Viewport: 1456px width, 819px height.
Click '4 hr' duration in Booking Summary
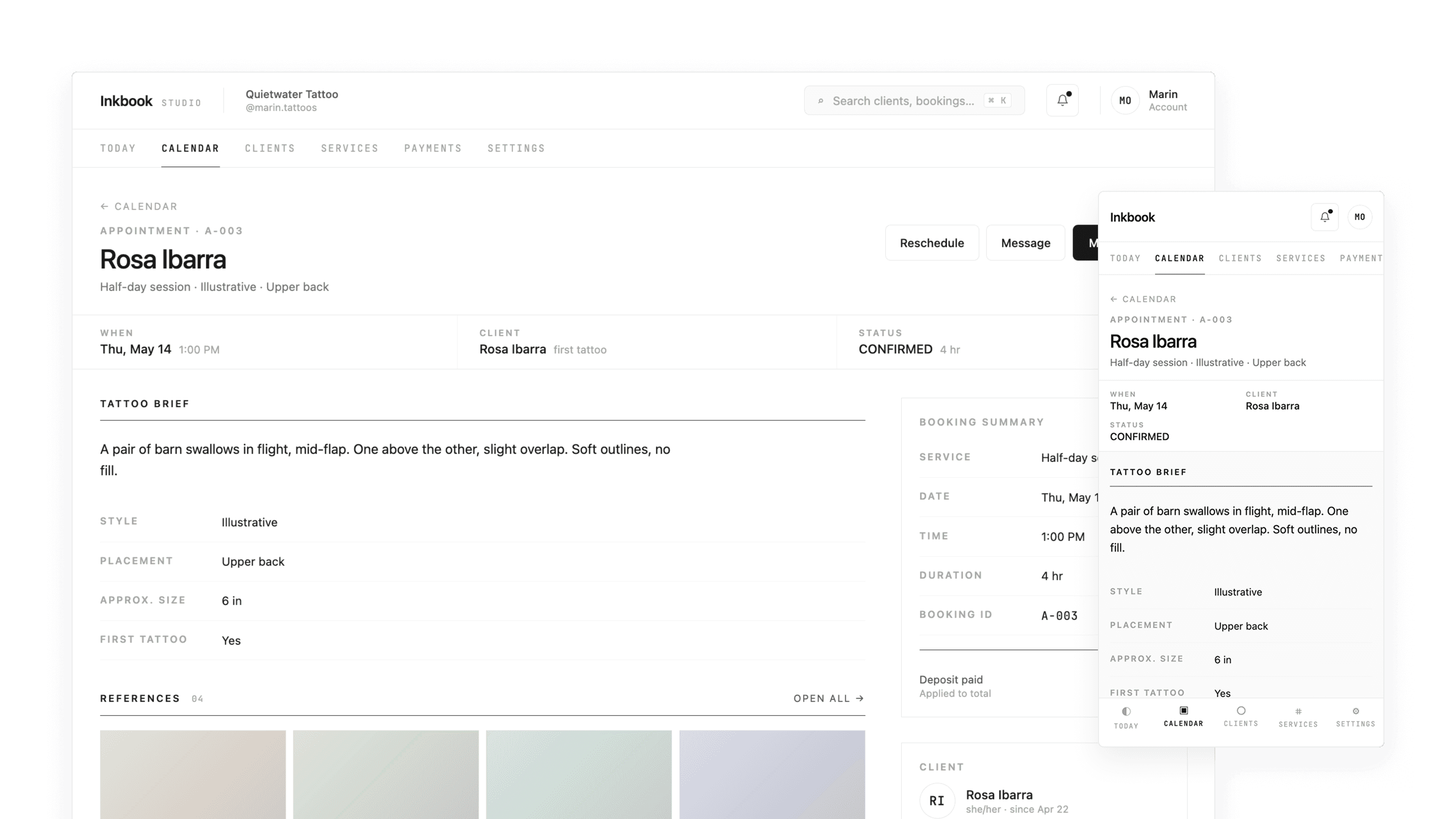(x=1052, y=575)
